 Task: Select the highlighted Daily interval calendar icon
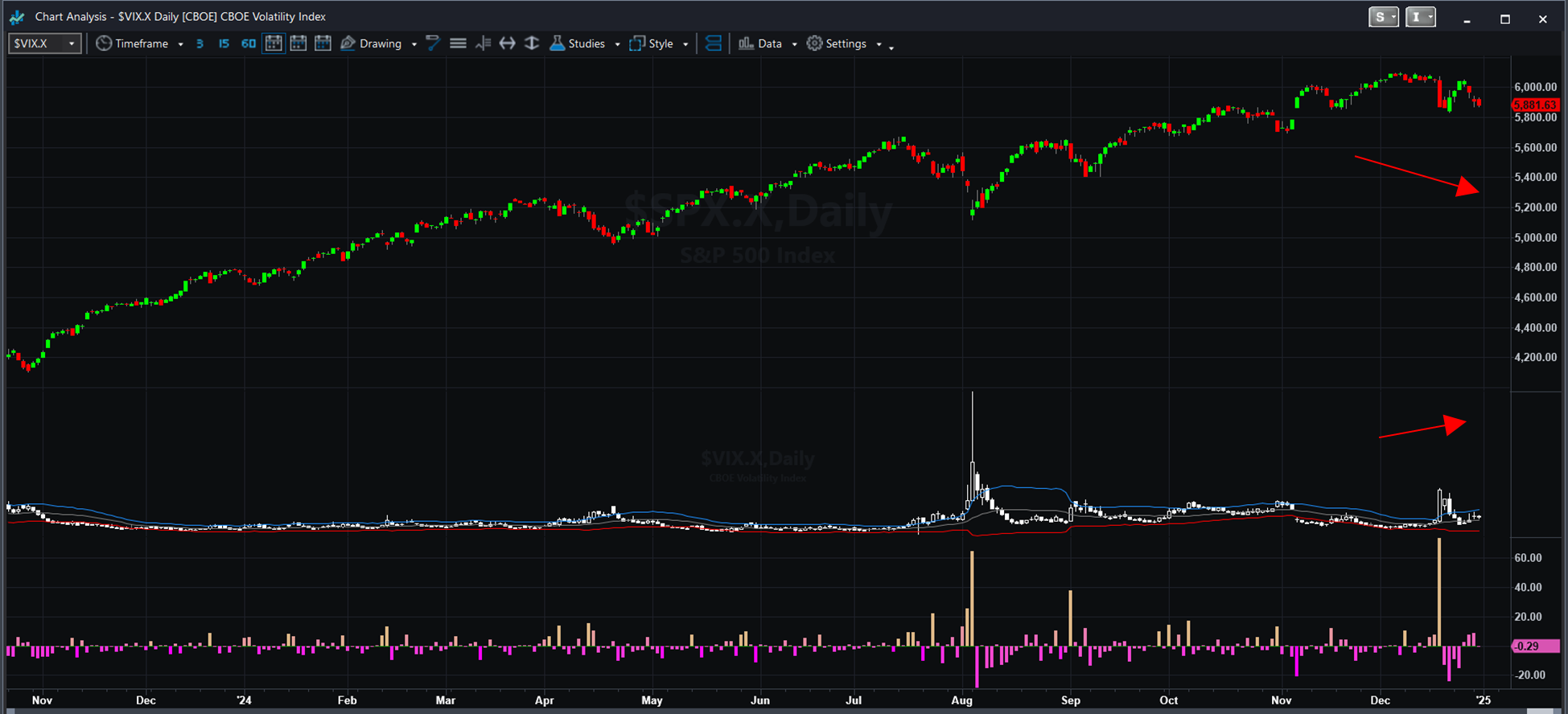(x=274, y=43)
